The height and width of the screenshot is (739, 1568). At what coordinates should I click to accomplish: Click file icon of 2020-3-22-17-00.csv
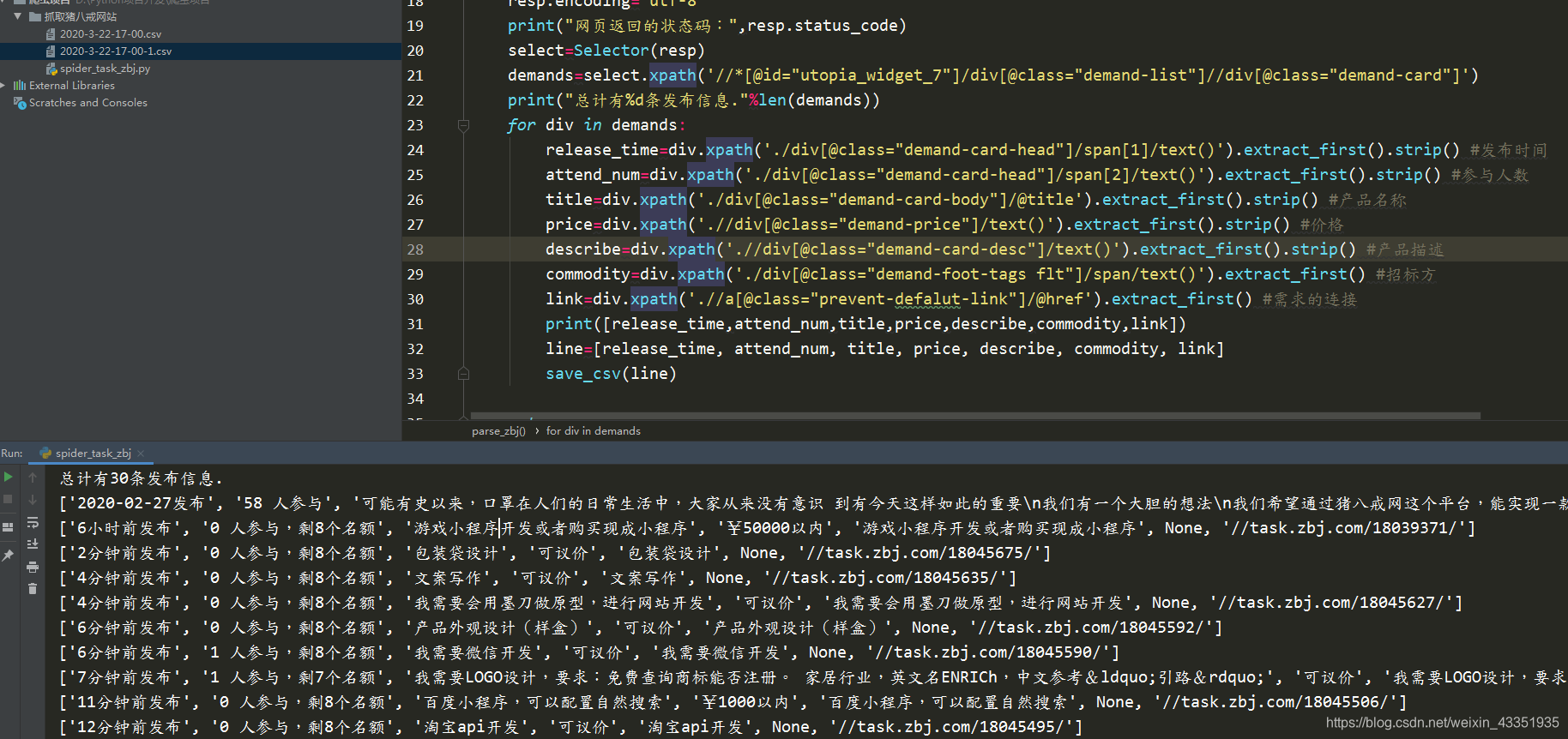[x=51, y=34]
